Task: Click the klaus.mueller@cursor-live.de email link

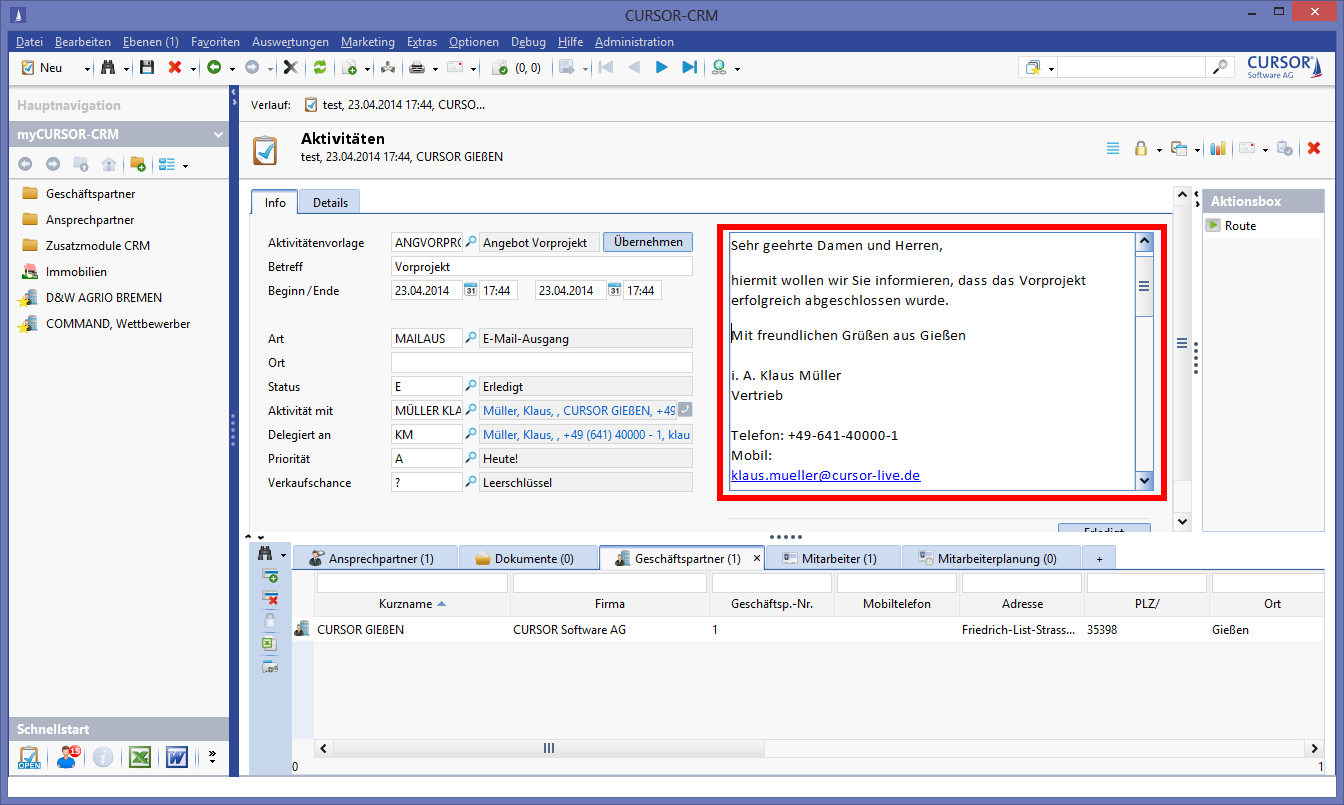Action: tap(825, 476)
